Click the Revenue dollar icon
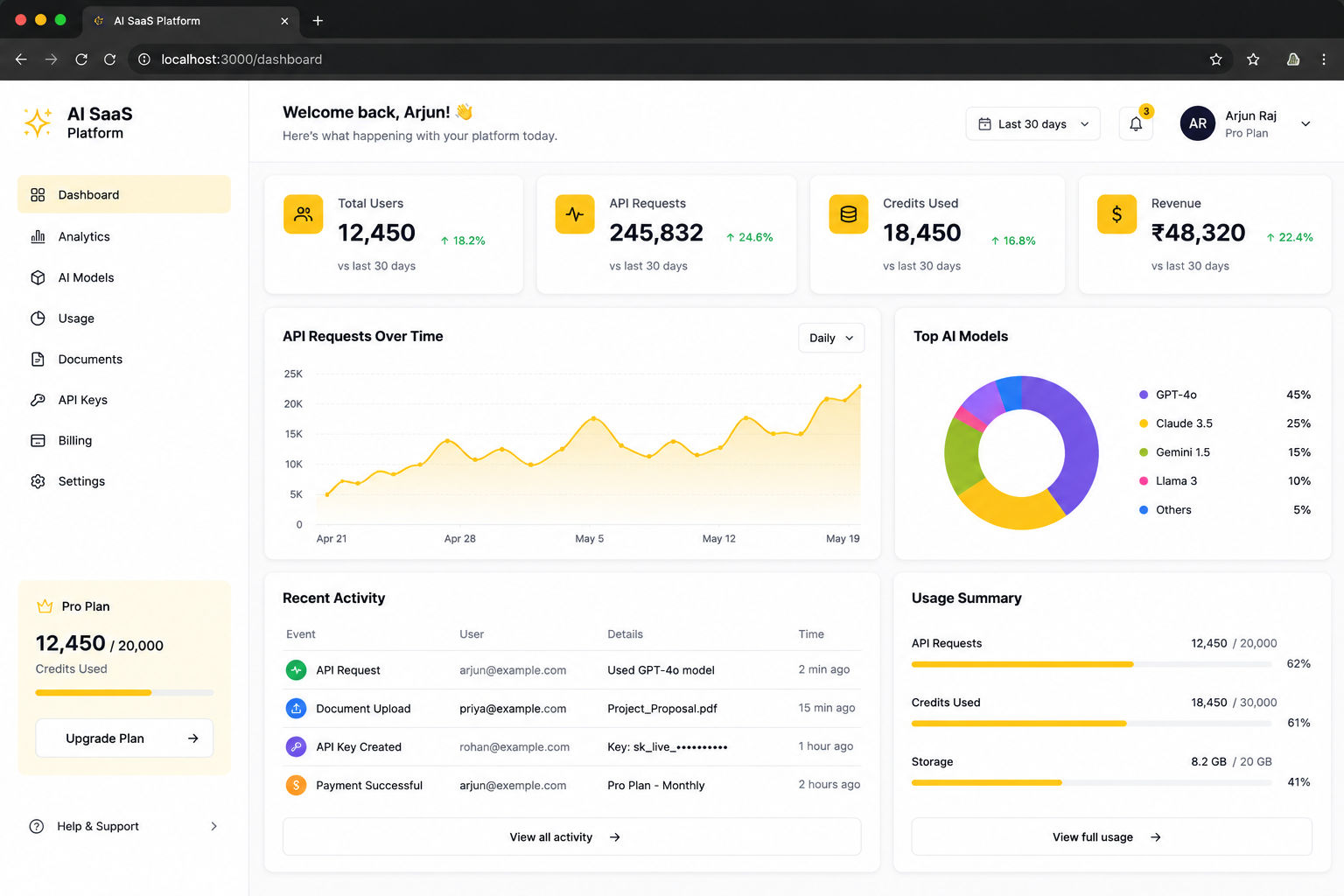This screenshot has height=896, width=1344. coord(1117,214)
